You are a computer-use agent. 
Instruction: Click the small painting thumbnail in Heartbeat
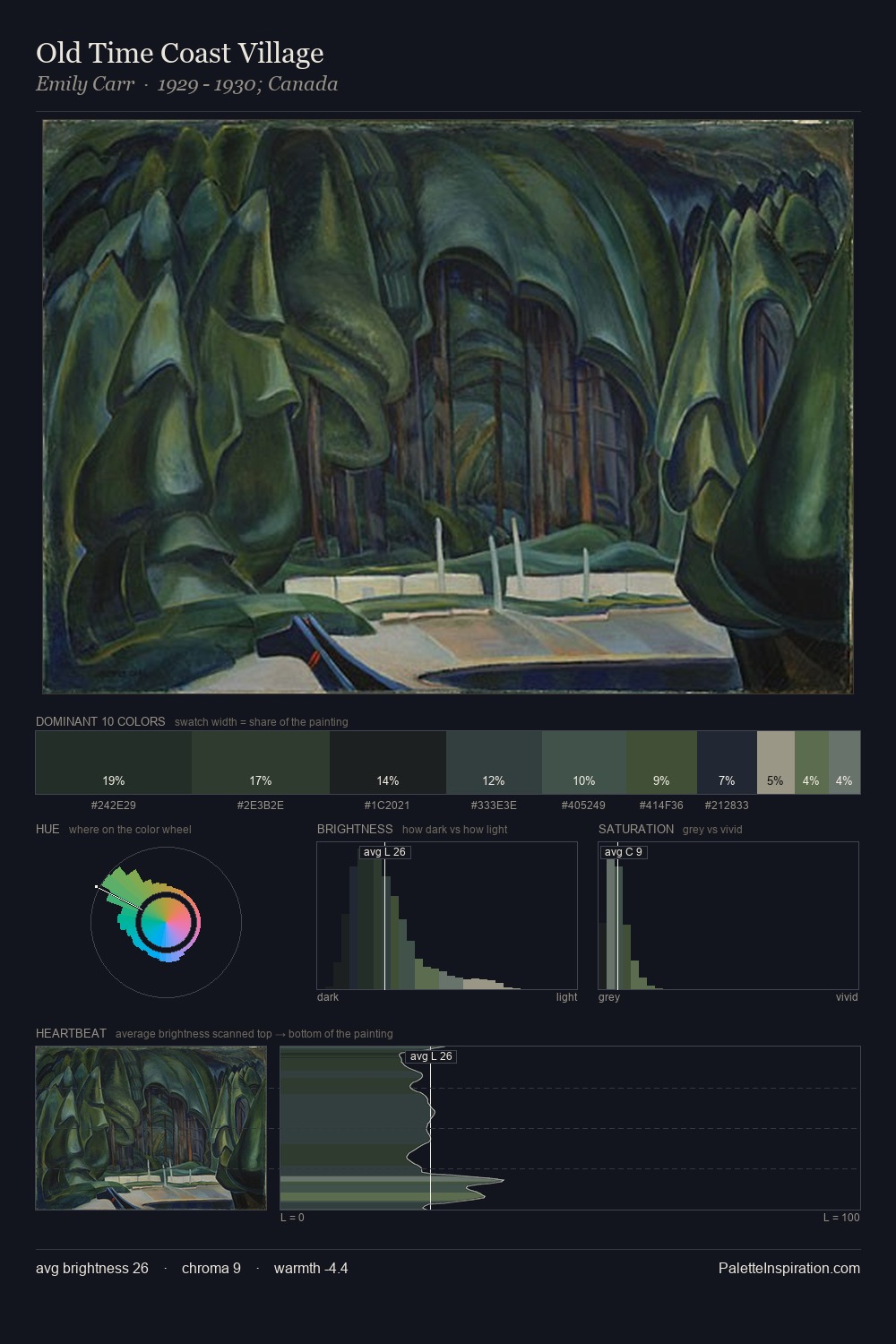[x=151, y=1128]
